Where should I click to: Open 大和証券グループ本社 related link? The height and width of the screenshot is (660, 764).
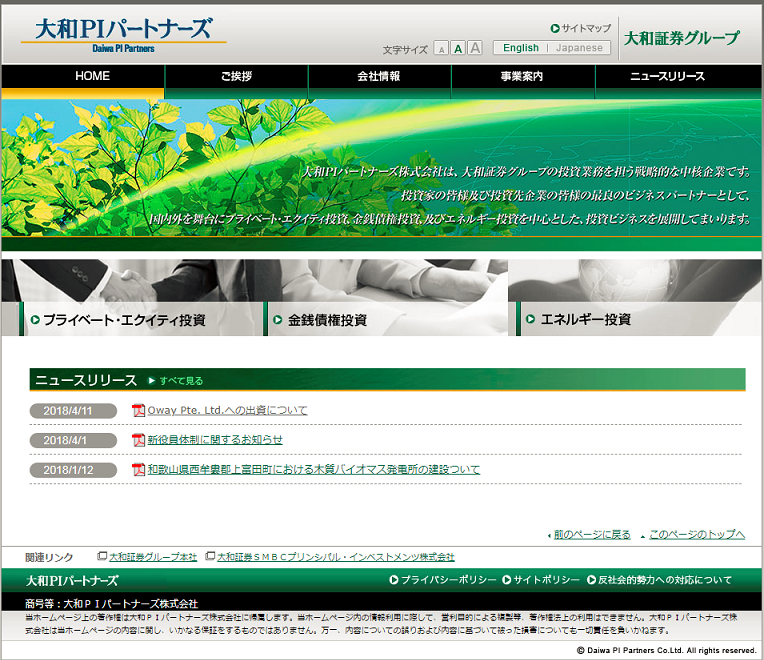[x=153, y=557]
